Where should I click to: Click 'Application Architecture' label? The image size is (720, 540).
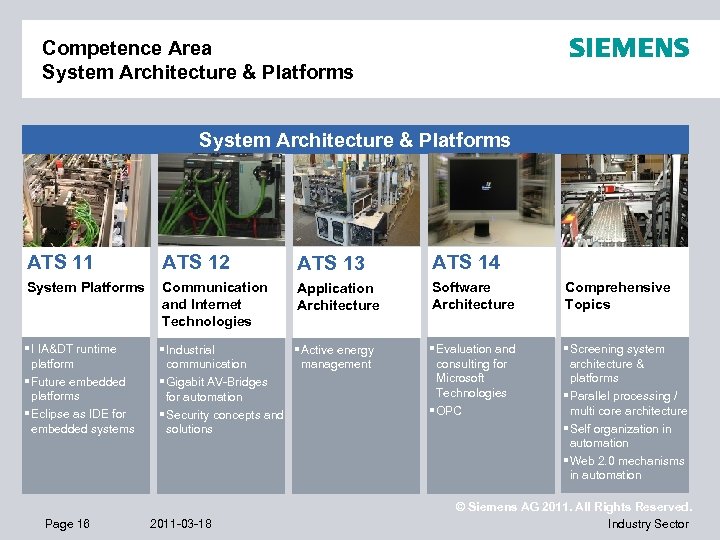pyautogui.click(x=338, y=297)
